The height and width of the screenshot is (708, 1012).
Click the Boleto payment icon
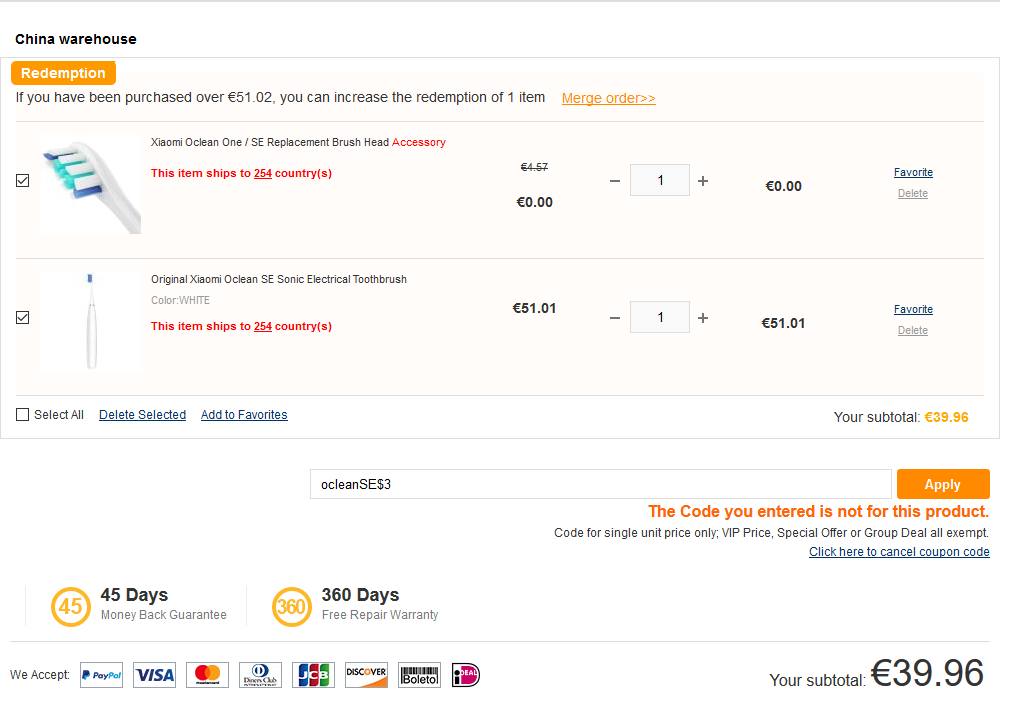click(419, 675)
